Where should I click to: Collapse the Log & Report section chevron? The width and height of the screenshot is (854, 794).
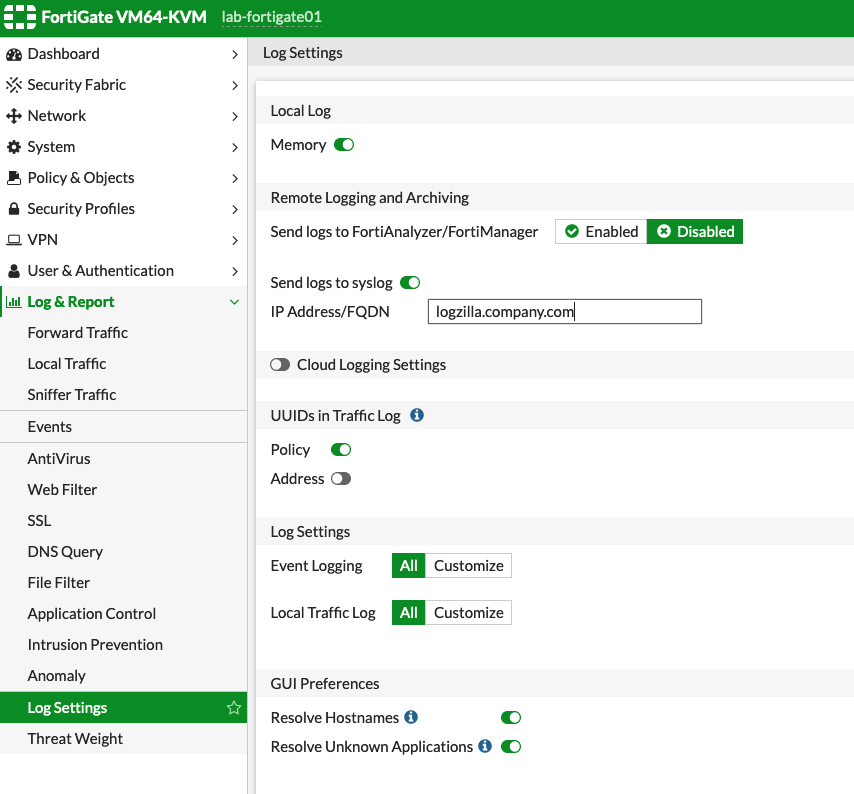(x=234, y=302)
